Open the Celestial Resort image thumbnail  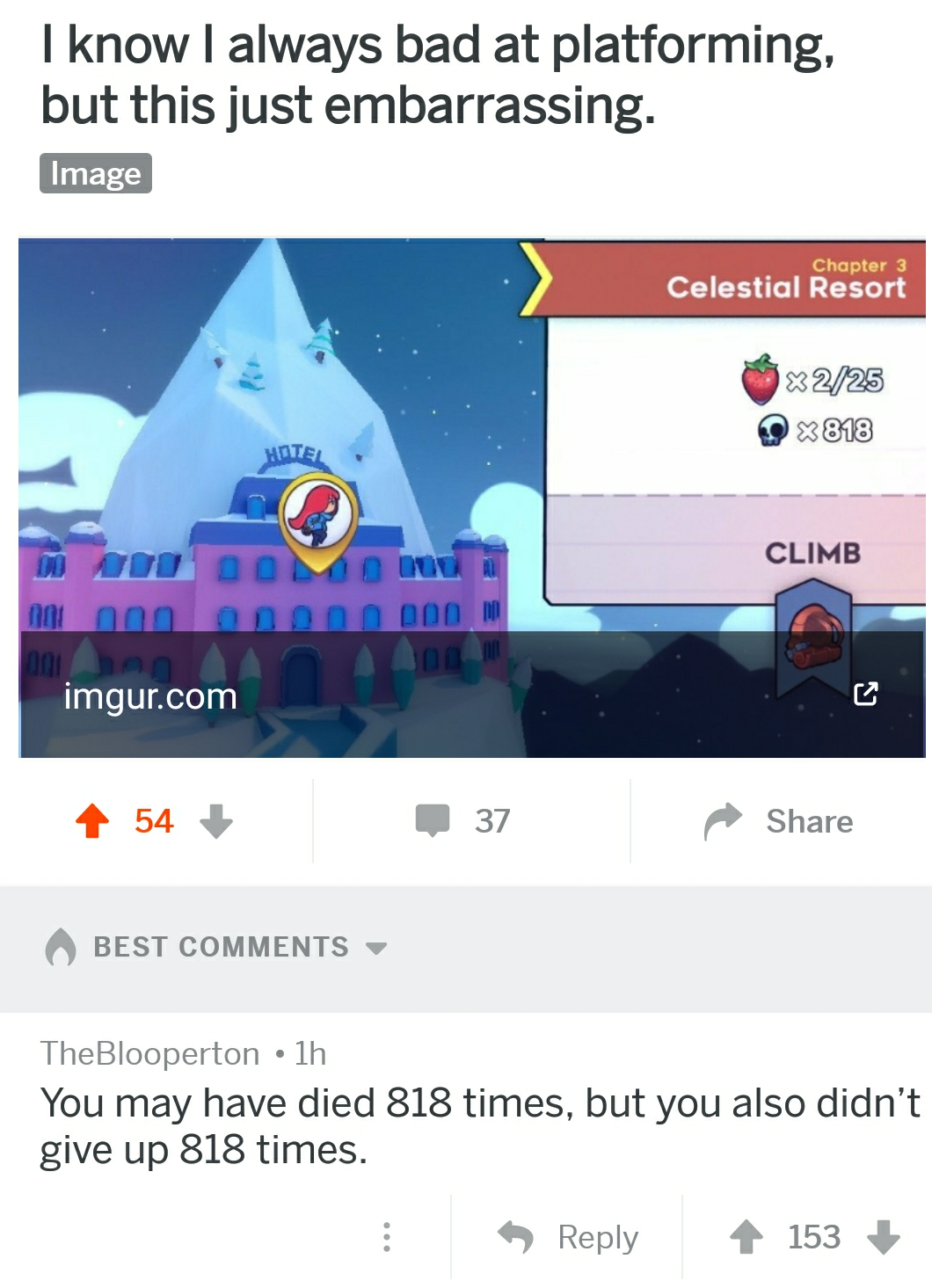click(472, 498)
